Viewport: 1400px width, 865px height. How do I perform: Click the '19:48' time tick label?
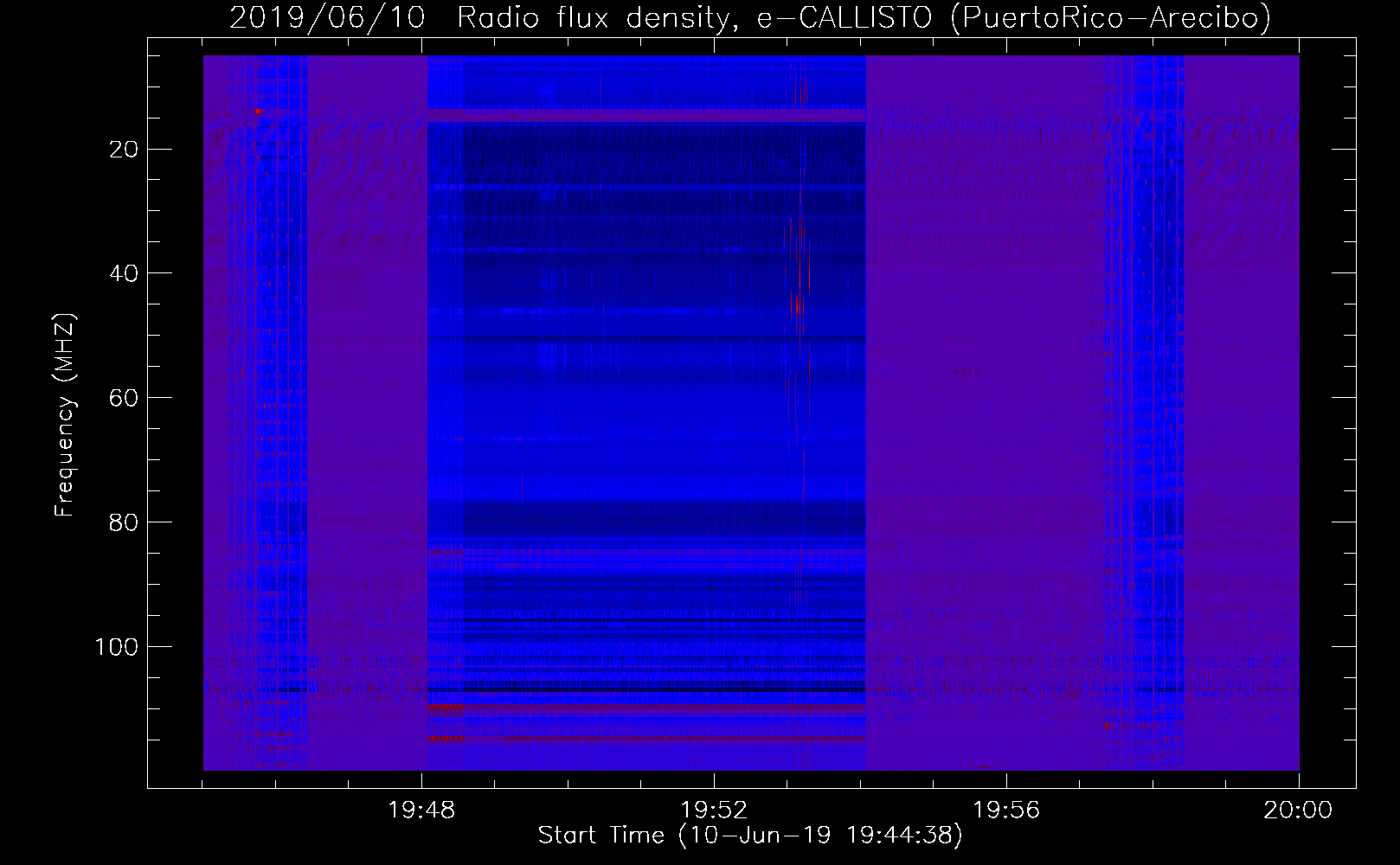coord(422,811)
